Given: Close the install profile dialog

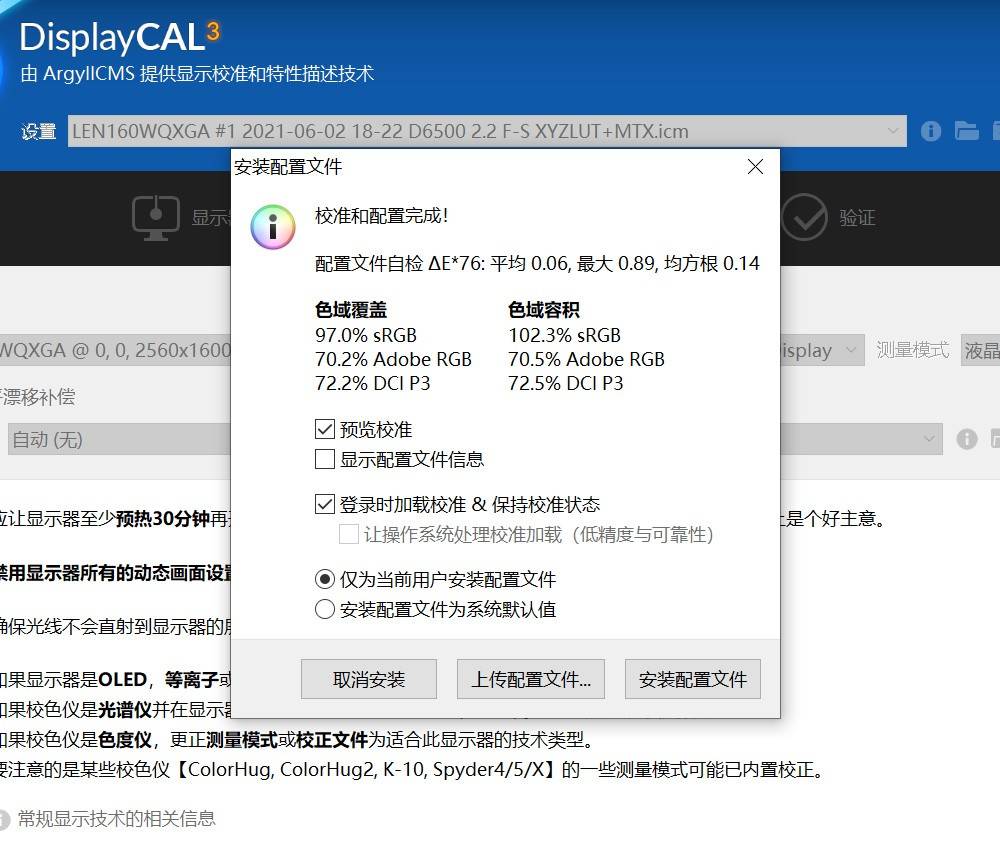Looking at the screenshot, I should [755, 167].
